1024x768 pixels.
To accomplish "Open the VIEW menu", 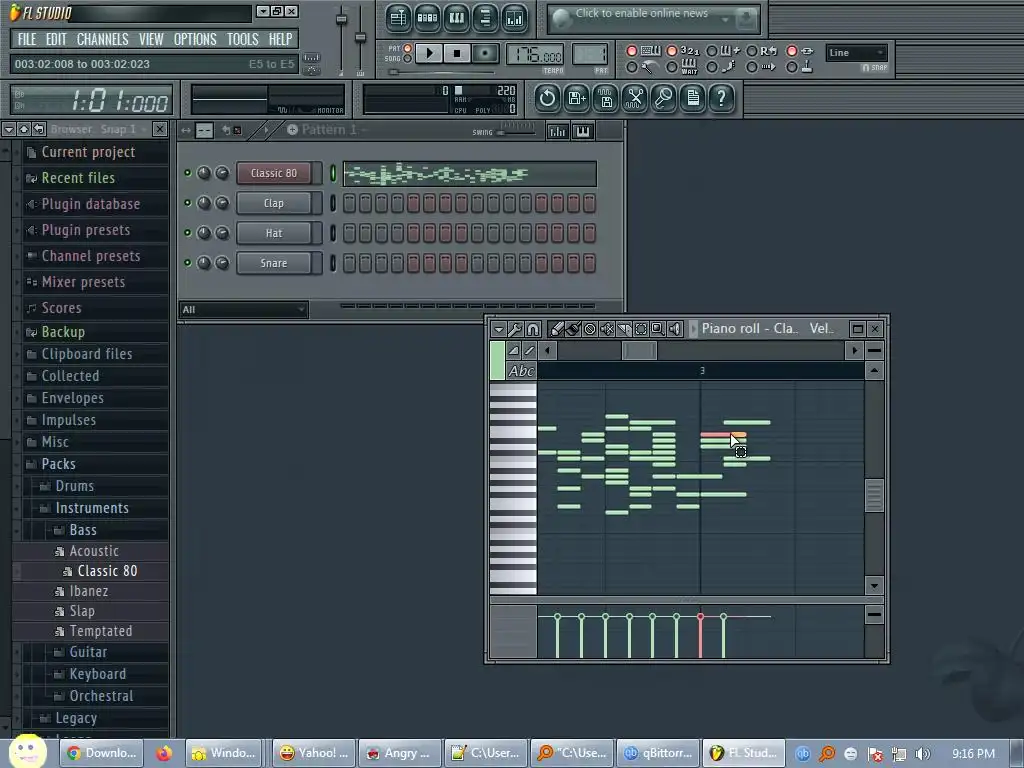I will 151,39.
